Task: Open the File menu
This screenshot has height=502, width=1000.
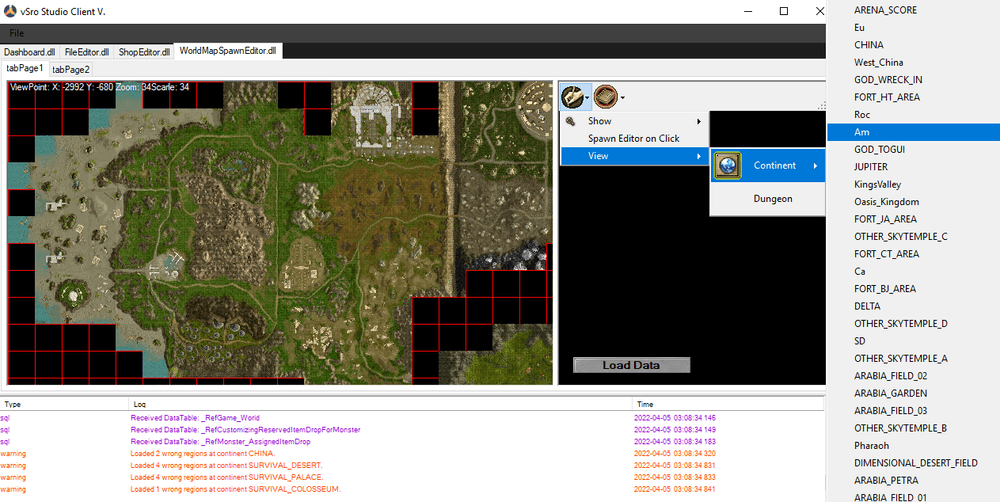Action: pyautogui.click(x=17, y=33)
